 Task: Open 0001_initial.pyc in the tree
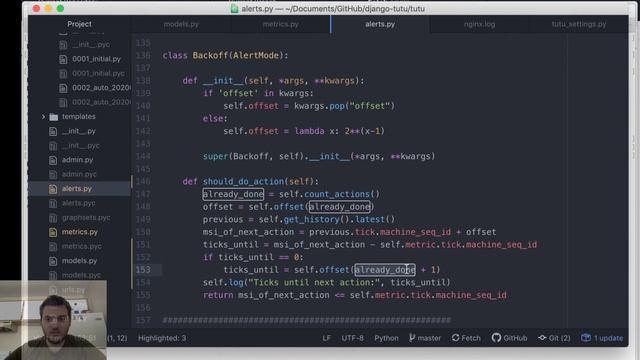[98, 73]
